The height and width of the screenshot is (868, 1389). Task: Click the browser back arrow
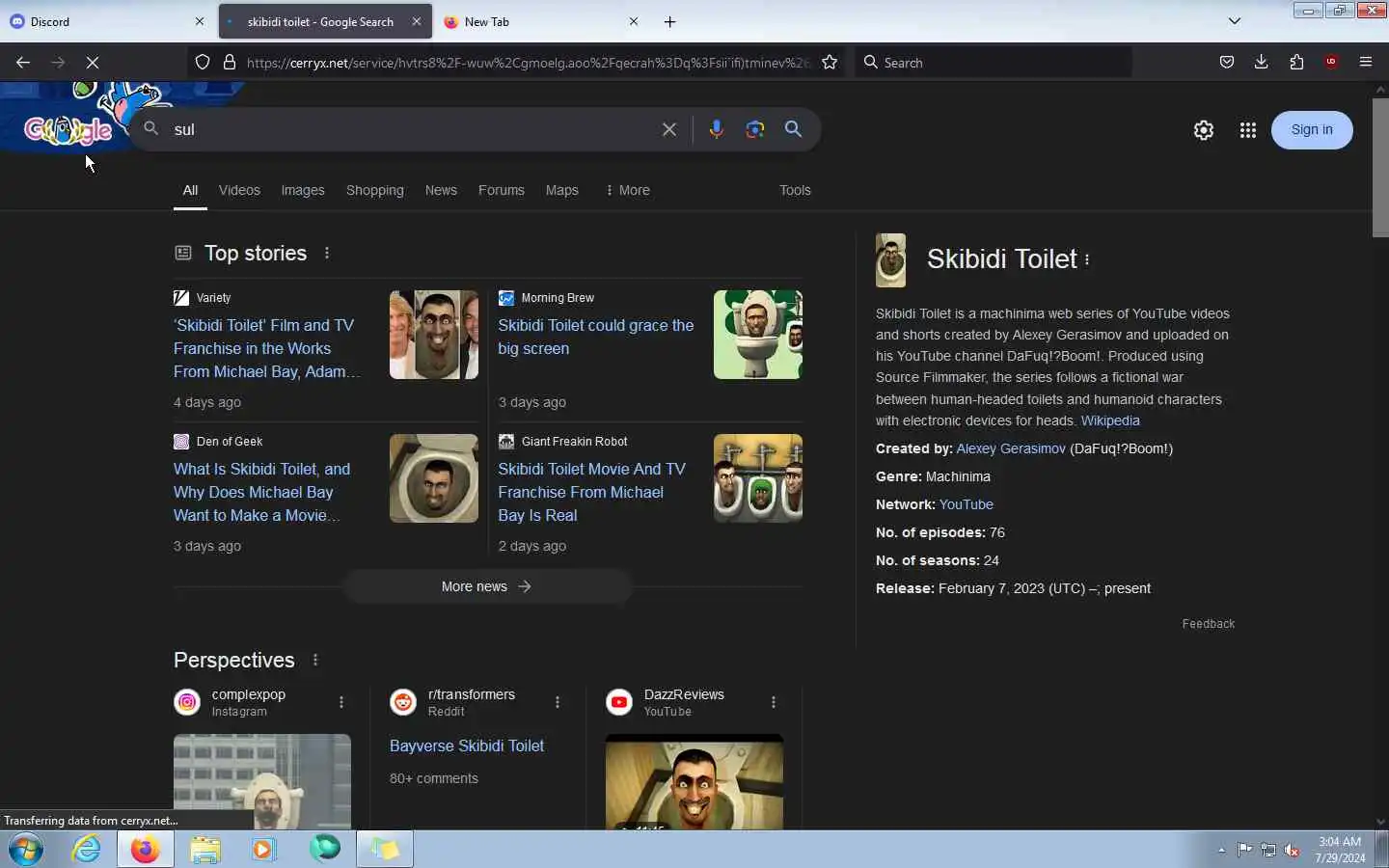pyautogui.click(x=23, y=62)
